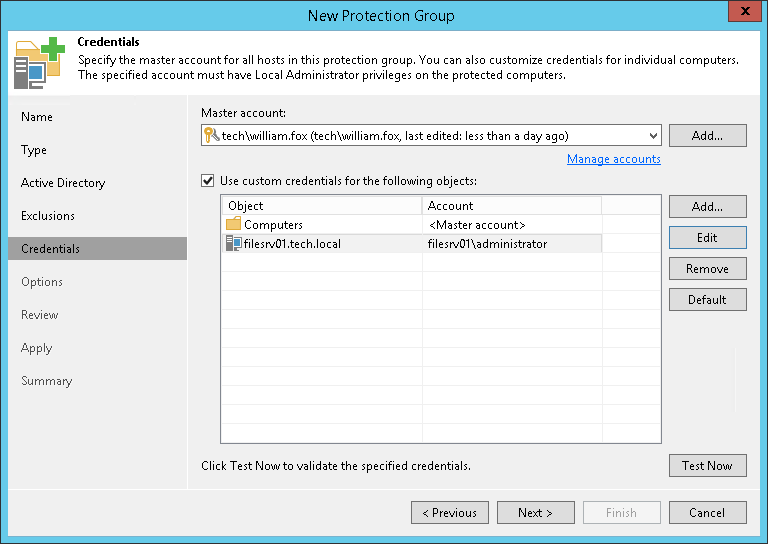The height and width of the screenshot is (544, 768).
Task: Sort by the Account column header
Action: [x=510, y=206]
